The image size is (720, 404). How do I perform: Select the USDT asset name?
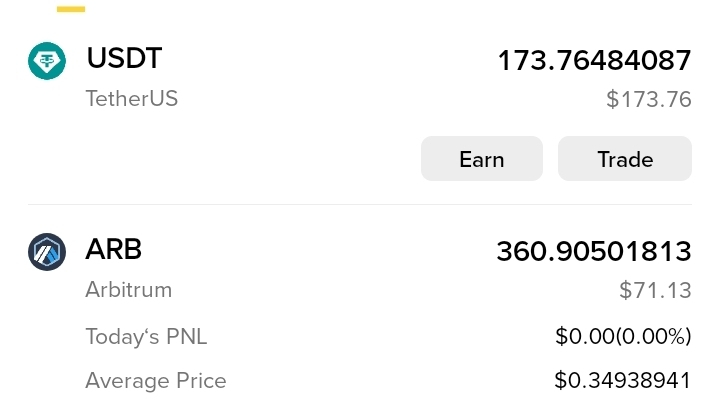click(124, 59)
